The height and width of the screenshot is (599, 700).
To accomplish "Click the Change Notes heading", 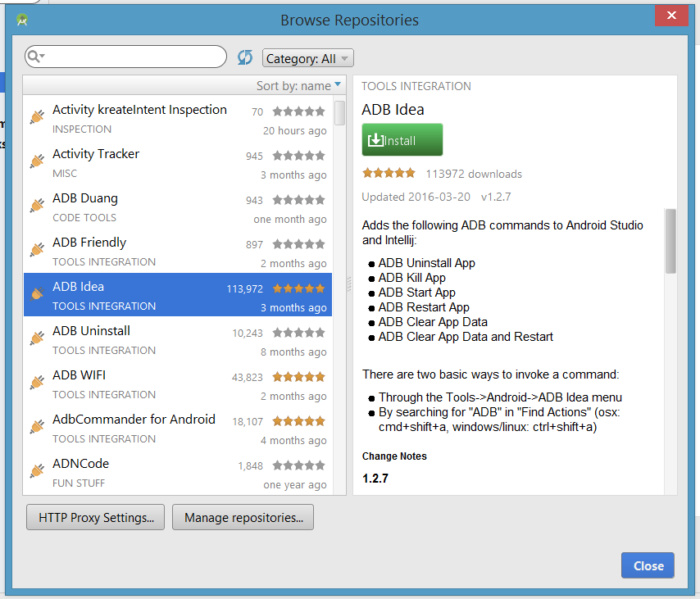I will pyautogui.click(x=394, y=456).
